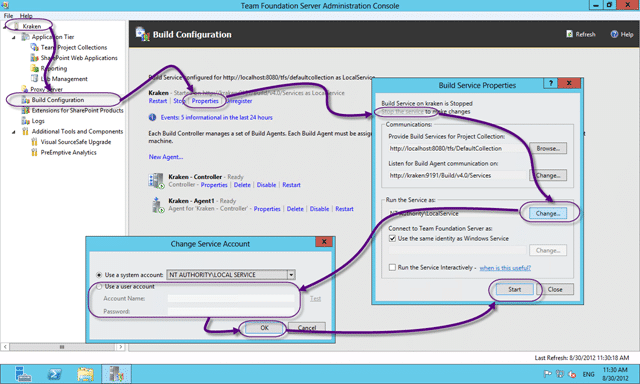
Task: Open the NT AUTHORITY\LOCAL SERVICE dropdown
Action: click(291, 275)
